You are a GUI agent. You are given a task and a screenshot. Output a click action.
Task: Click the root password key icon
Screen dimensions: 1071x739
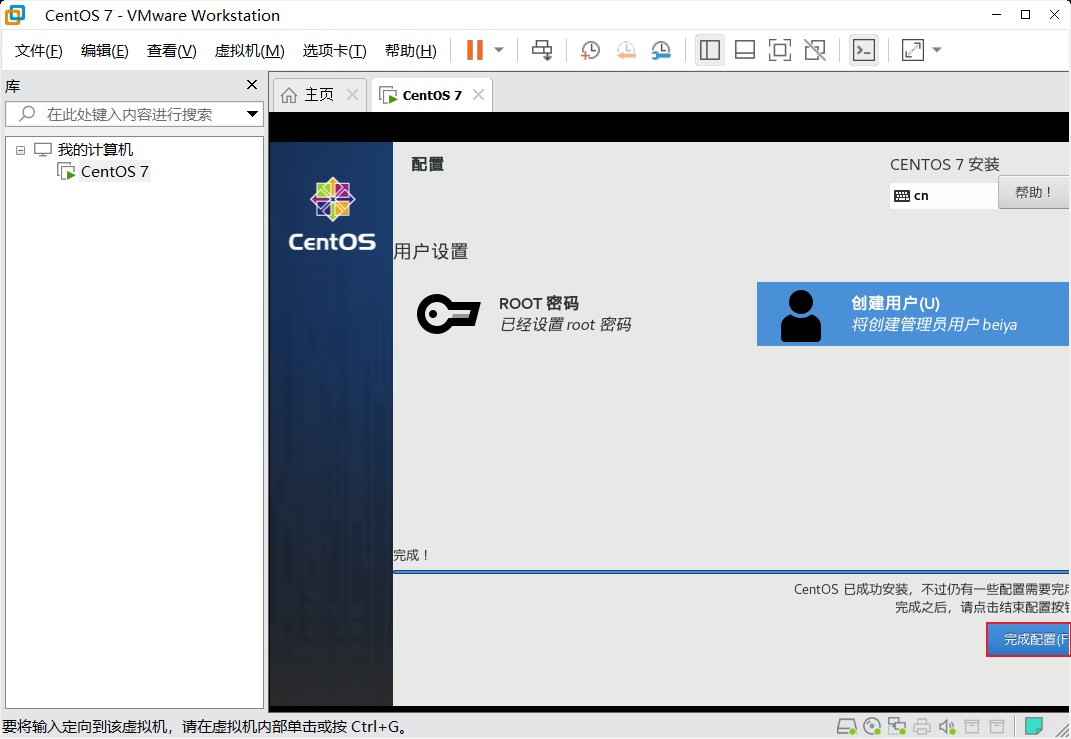click(x=448, y=313)
